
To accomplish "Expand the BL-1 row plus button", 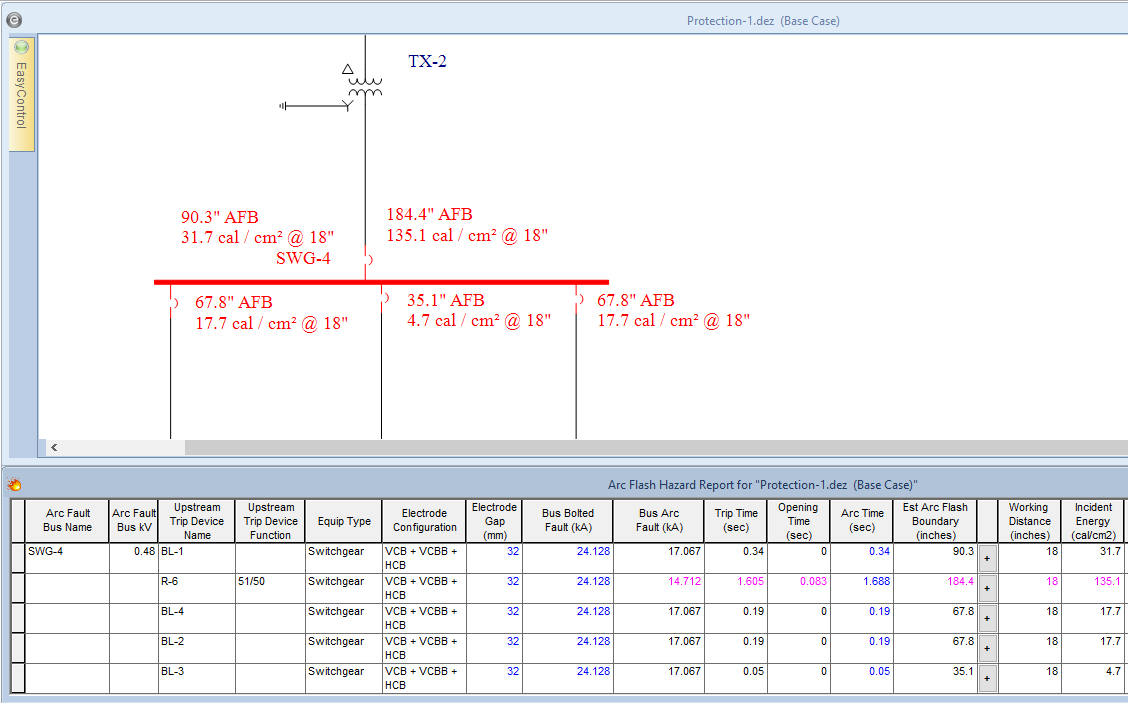I will (x=986, y=558).
